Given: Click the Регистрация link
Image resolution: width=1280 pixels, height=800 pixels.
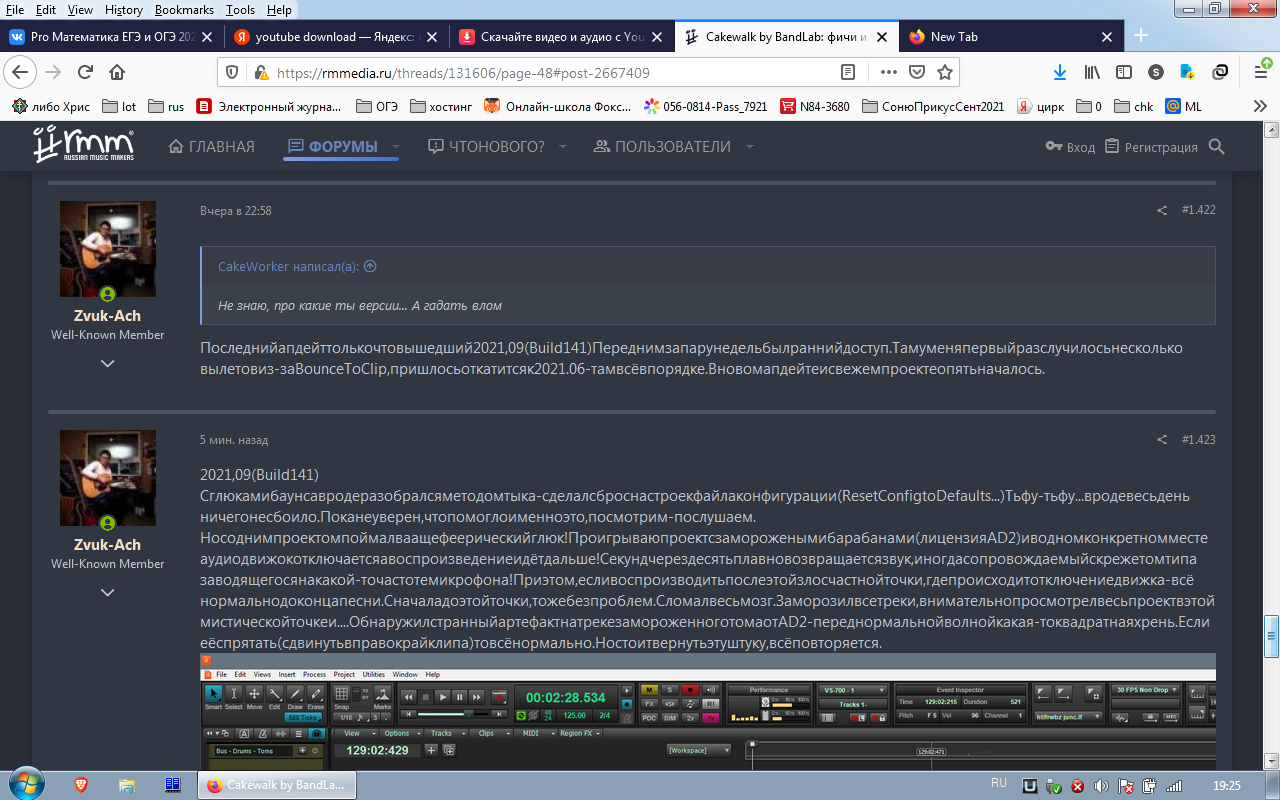Looking at the screenshot, I should [1151, 147].
